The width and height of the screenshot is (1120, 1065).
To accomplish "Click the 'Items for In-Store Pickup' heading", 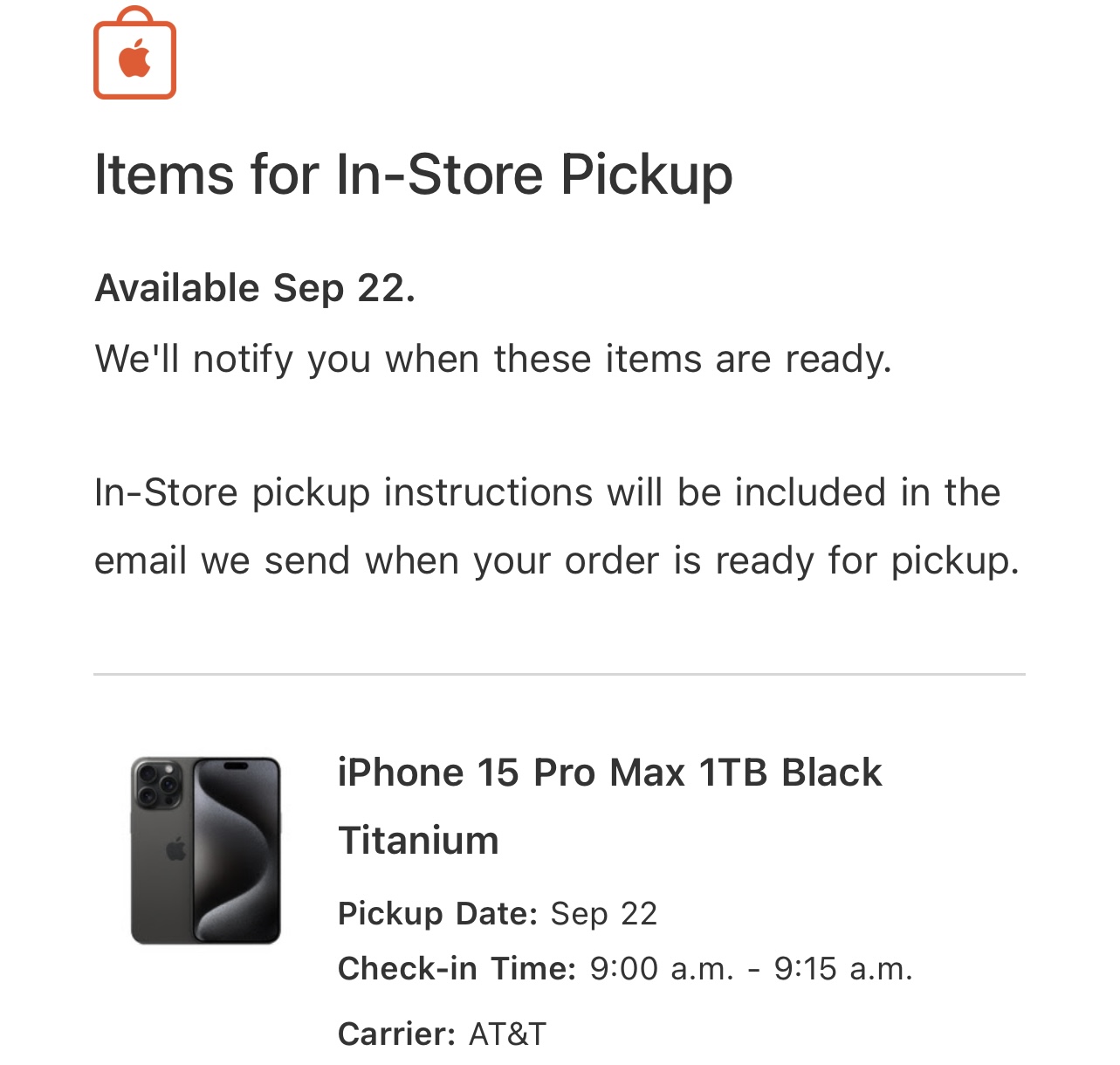I will point(413,175).
